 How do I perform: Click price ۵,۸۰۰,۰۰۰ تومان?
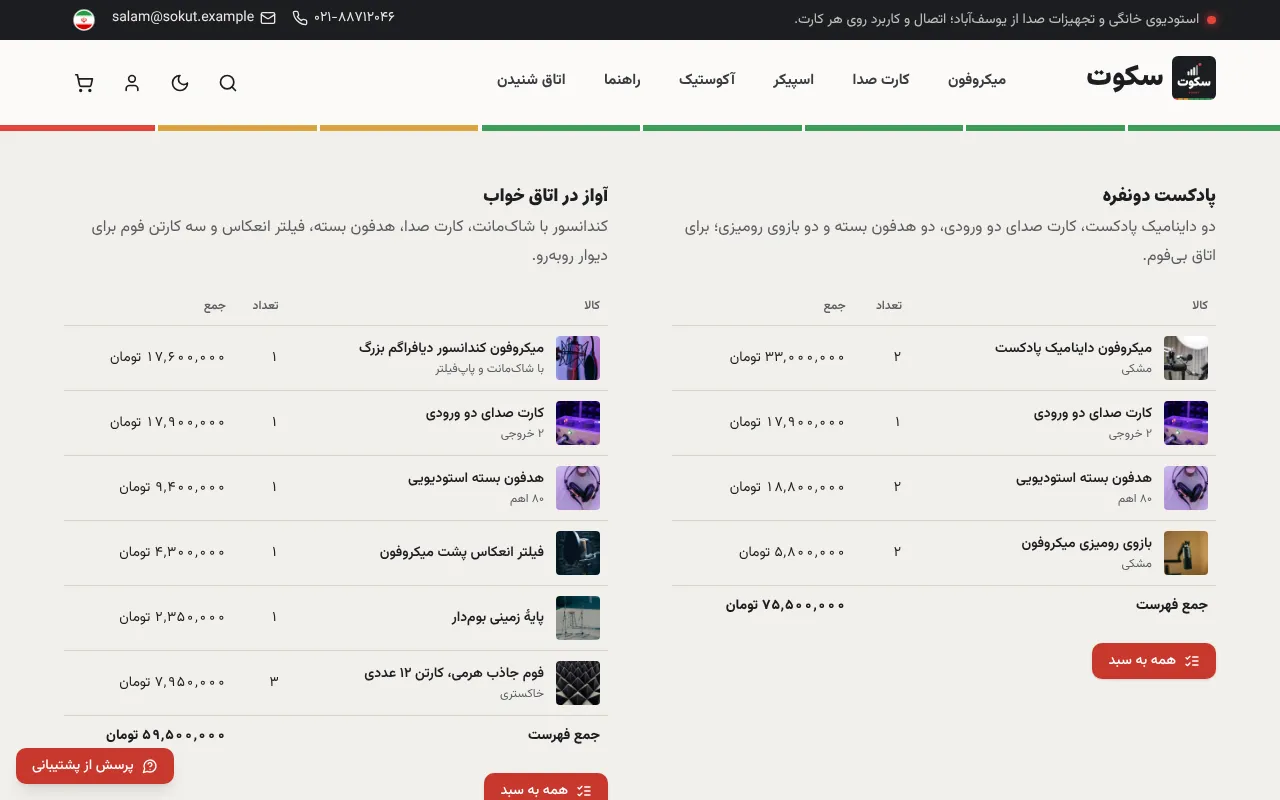792,552
